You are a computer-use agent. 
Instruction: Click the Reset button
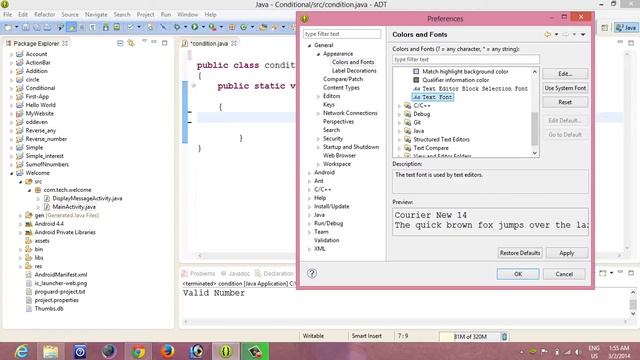coord(565,102)
